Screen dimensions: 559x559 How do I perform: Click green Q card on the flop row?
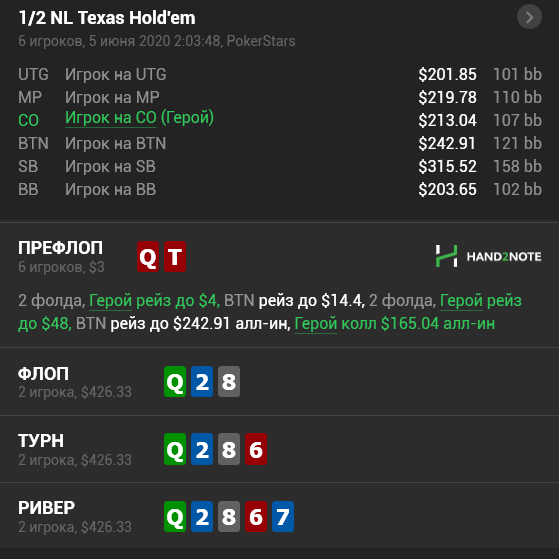175,381
